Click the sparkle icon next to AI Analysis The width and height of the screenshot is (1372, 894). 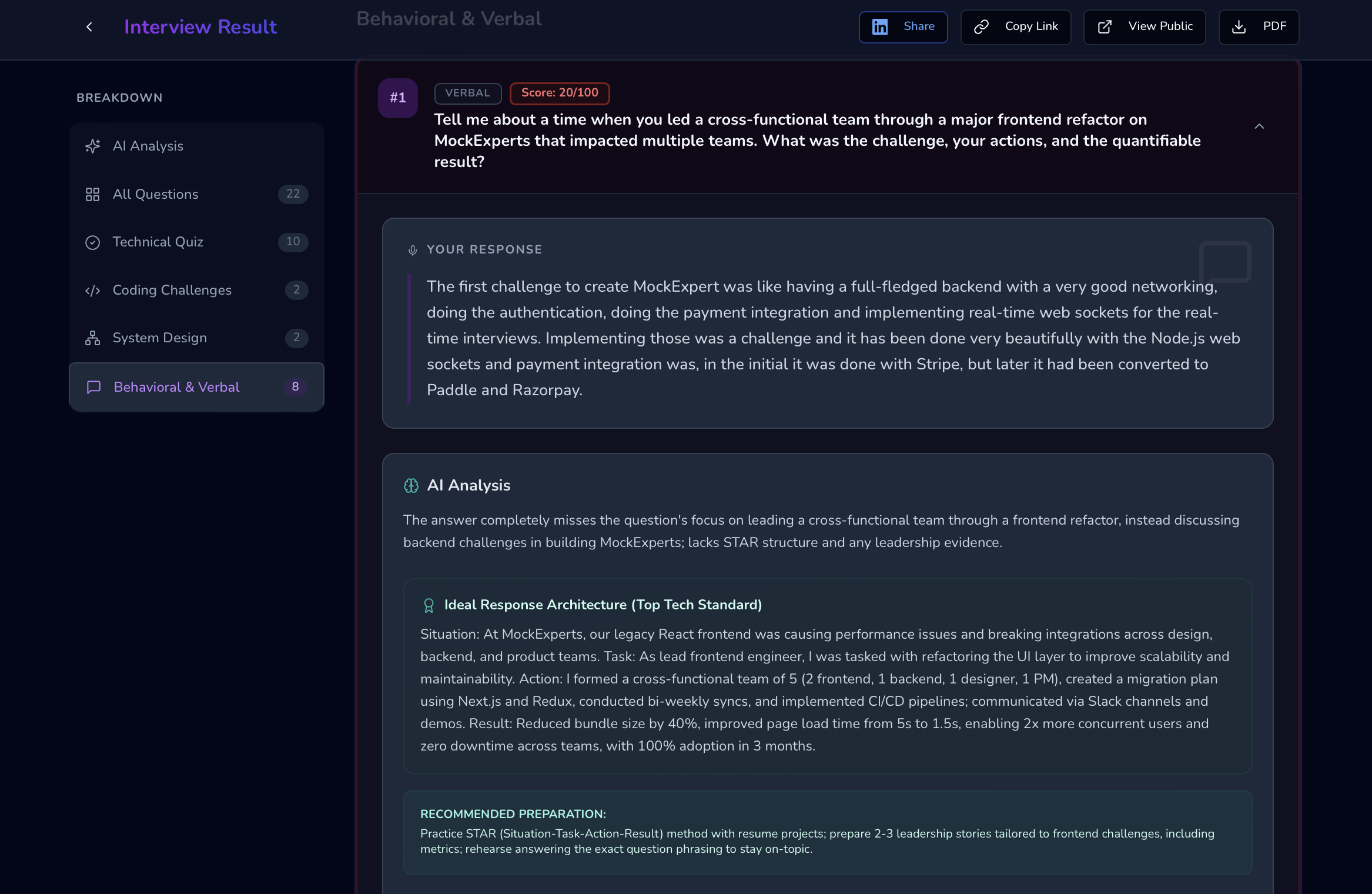click(x=93, y=146)
